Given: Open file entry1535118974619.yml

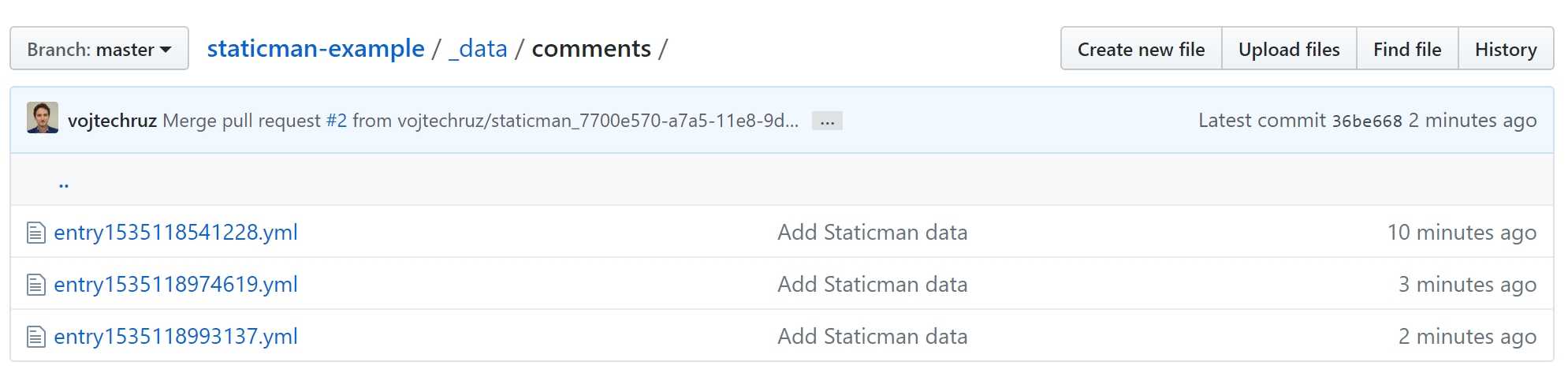Looking at the screenshot, I should [176, 285].
